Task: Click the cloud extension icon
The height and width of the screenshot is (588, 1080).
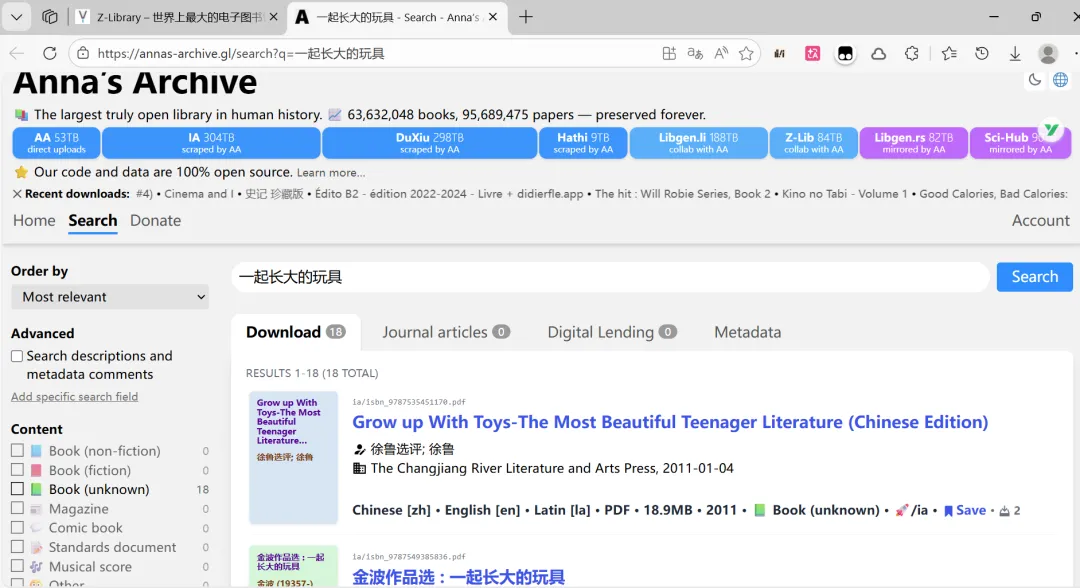Action: [x=878, y=53]
